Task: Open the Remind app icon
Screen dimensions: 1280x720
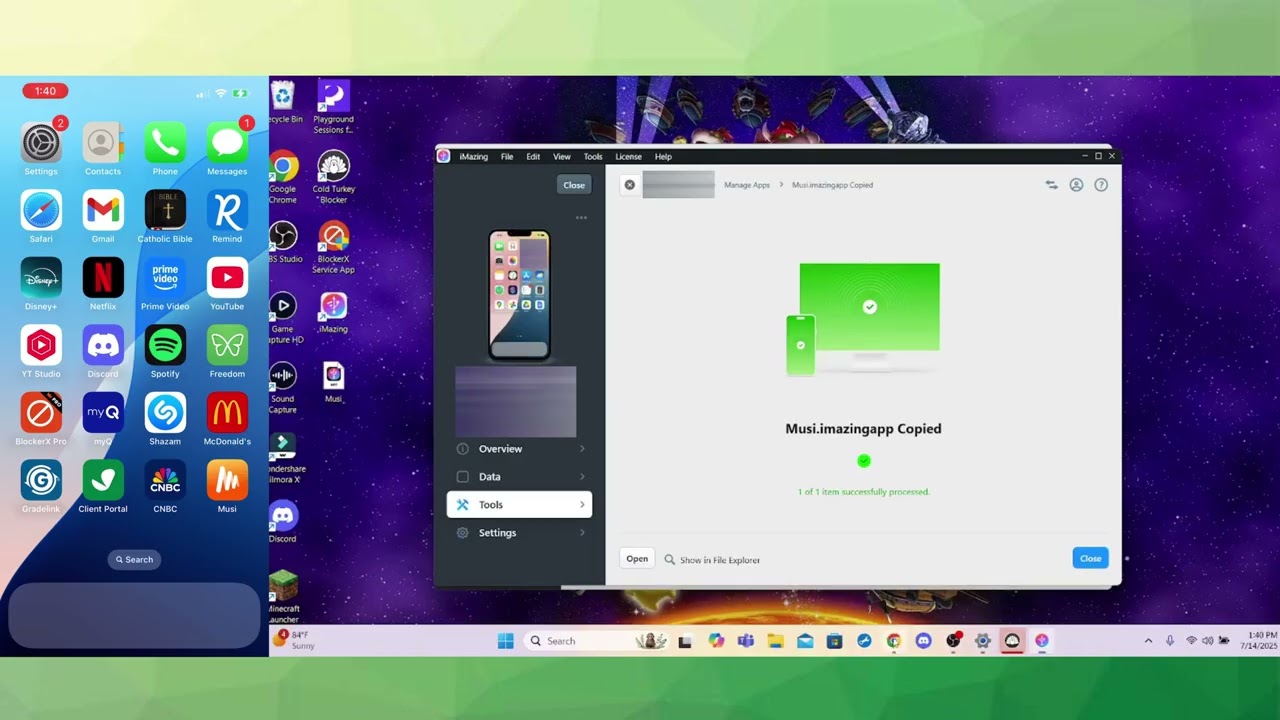Action: 227,210
